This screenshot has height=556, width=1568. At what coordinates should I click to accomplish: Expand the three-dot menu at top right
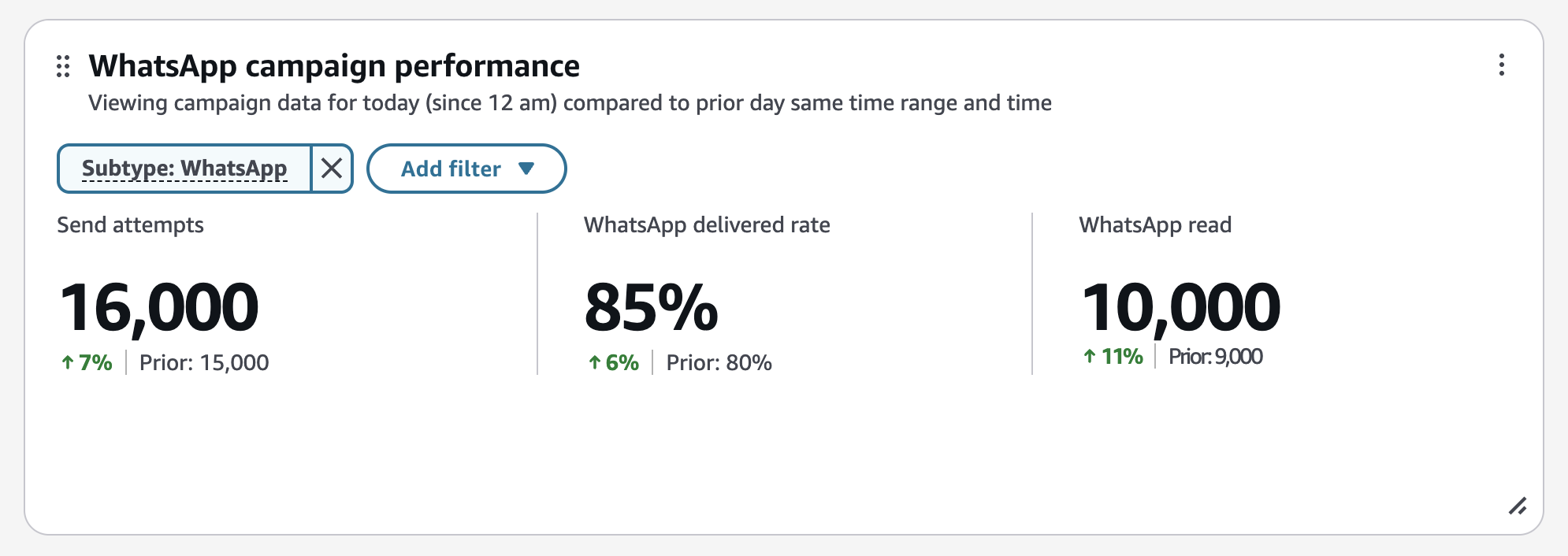click(1503, 66)
